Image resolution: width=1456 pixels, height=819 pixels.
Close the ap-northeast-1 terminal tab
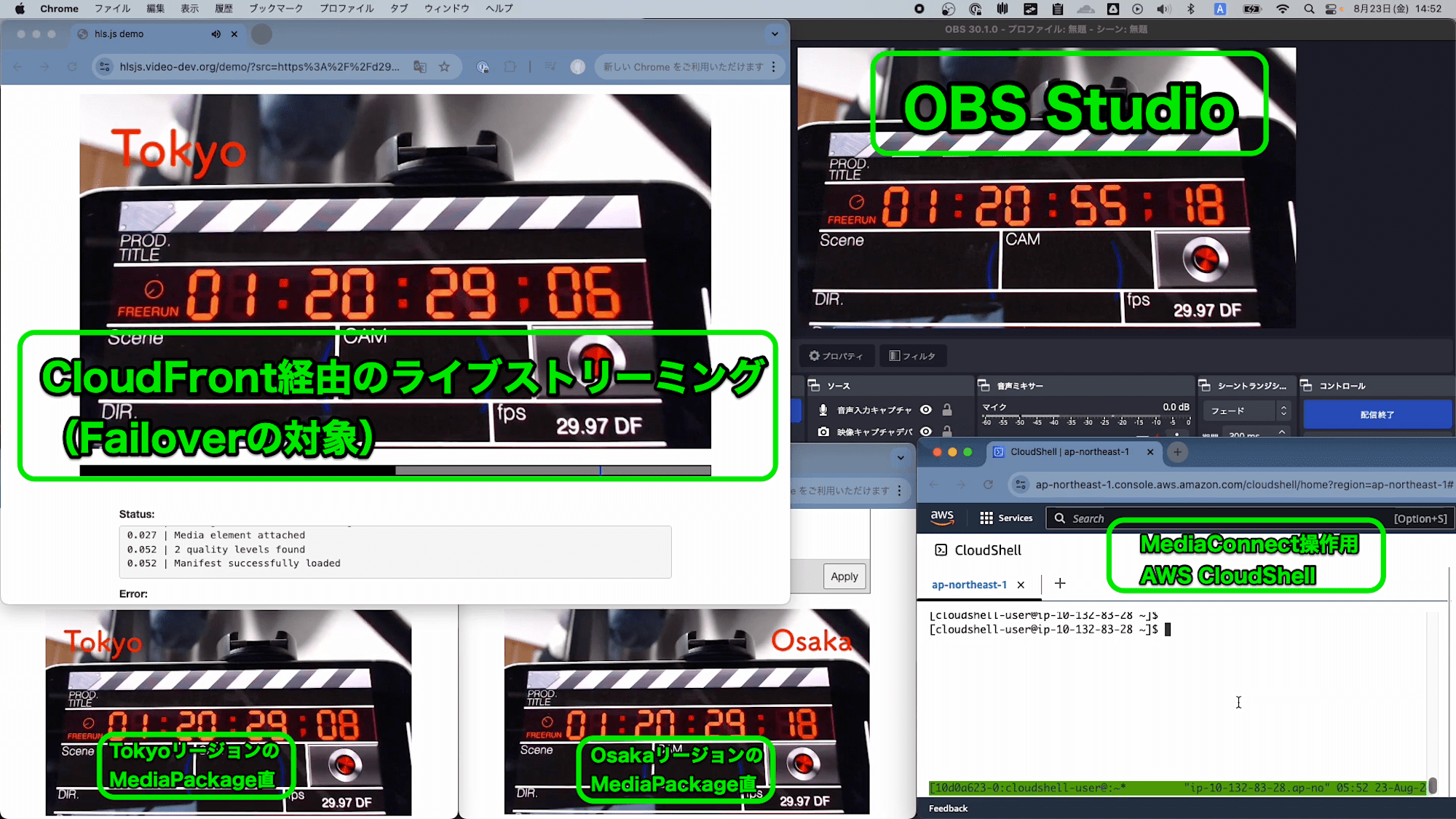click(x=1021, y=585)
